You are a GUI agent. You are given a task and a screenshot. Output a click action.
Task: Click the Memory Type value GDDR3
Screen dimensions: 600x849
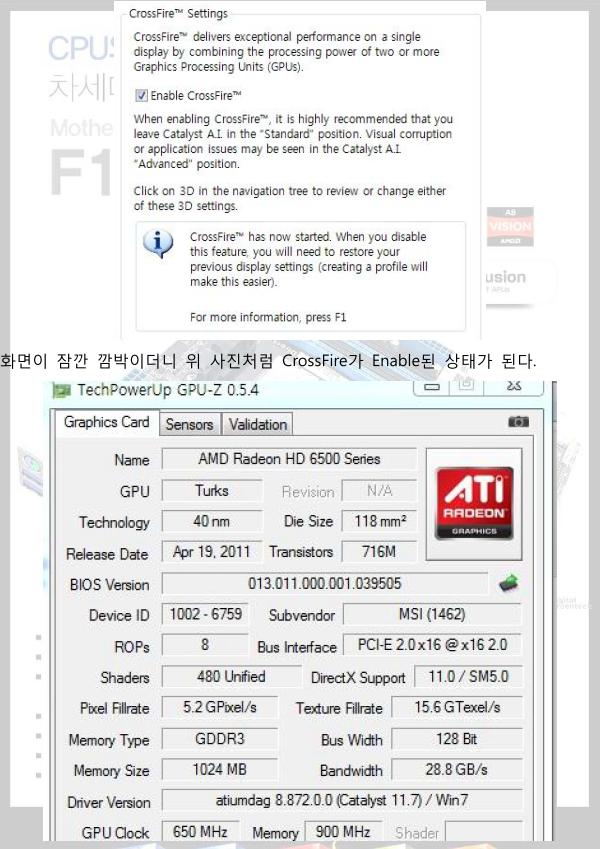pyautogui.click(x=220, y=739)
